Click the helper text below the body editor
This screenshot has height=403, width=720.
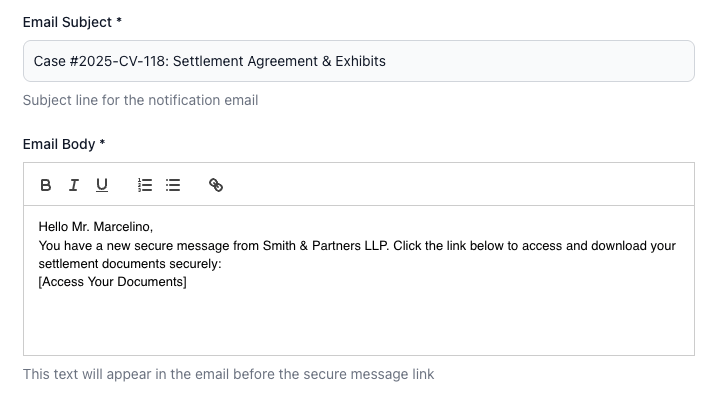(x=228, y=375)
